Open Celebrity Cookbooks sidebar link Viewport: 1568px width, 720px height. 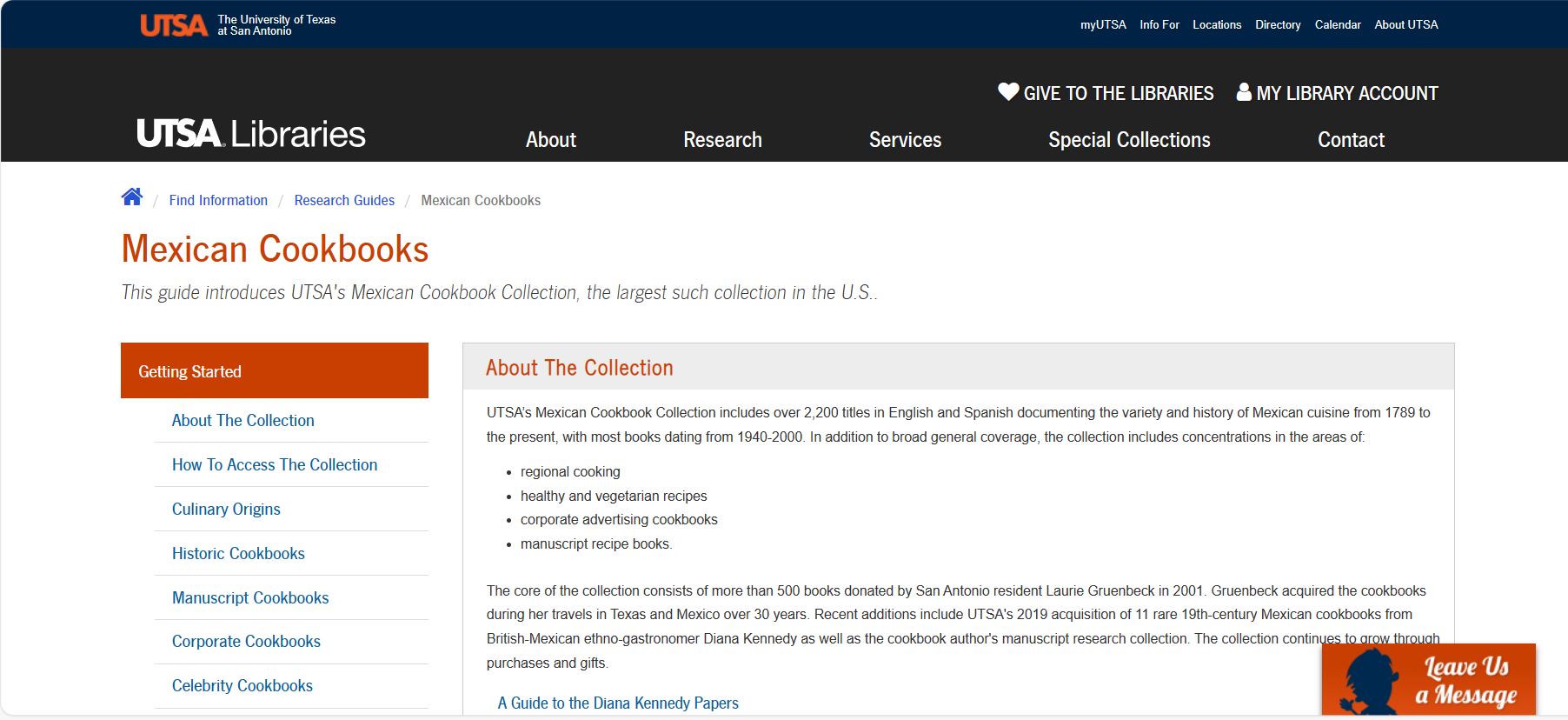(x=243, y=685)
